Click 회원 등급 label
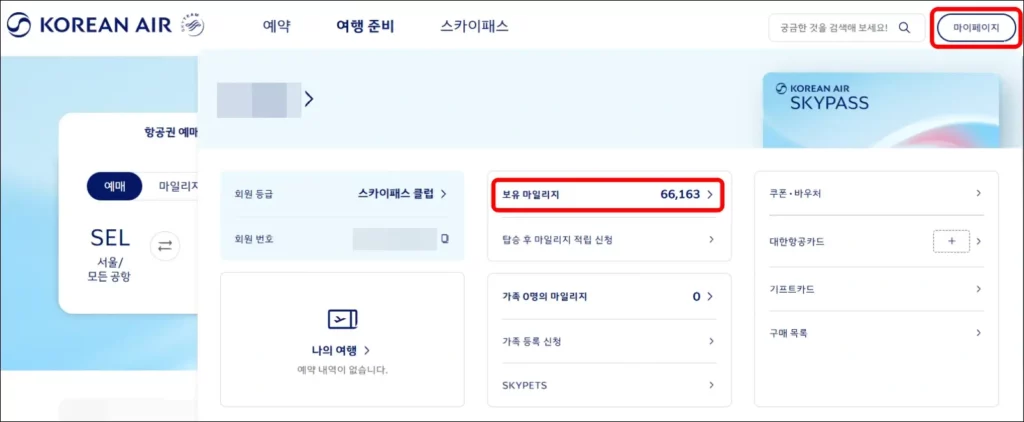Viewport: 1024px width, 422px height. click(x=253, y=194)
